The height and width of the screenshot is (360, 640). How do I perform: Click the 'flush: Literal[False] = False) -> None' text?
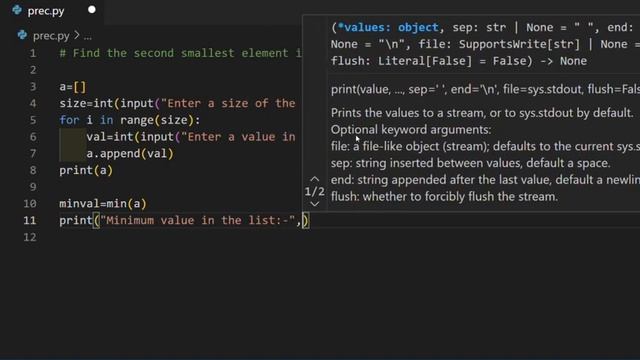click(459, 61)
